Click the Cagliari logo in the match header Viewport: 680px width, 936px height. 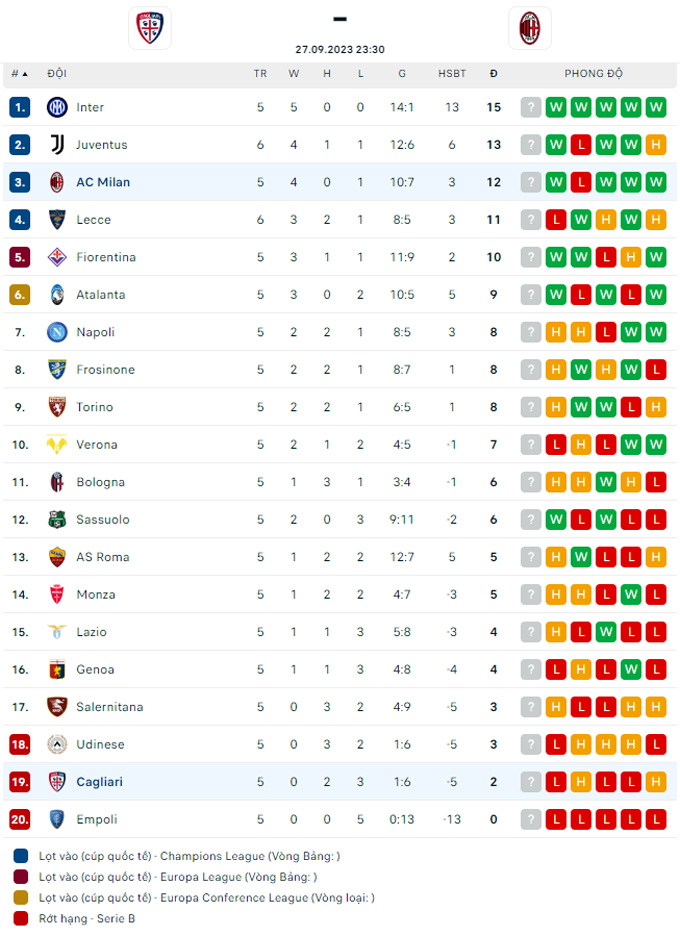coord(150,28)
